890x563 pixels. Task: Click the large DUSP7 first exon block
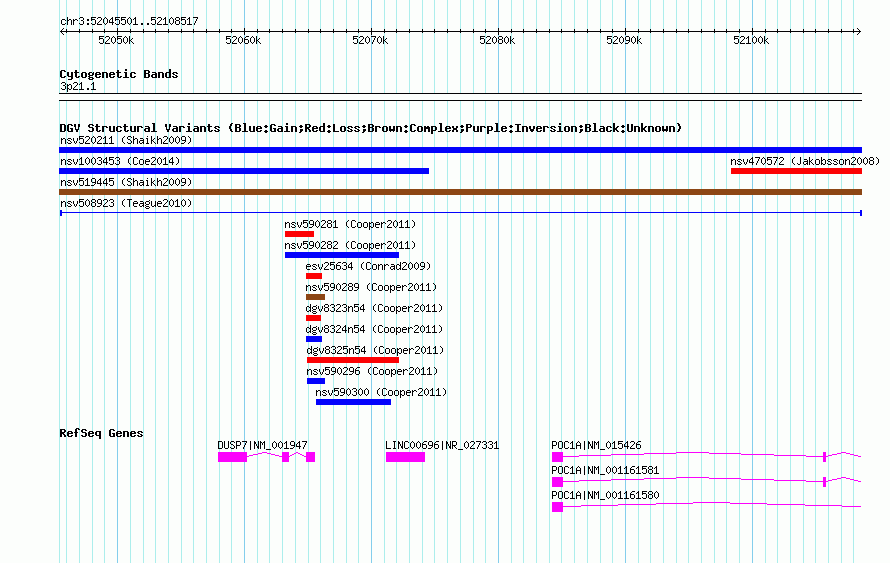pyautogui.click(x=232, y=457)
